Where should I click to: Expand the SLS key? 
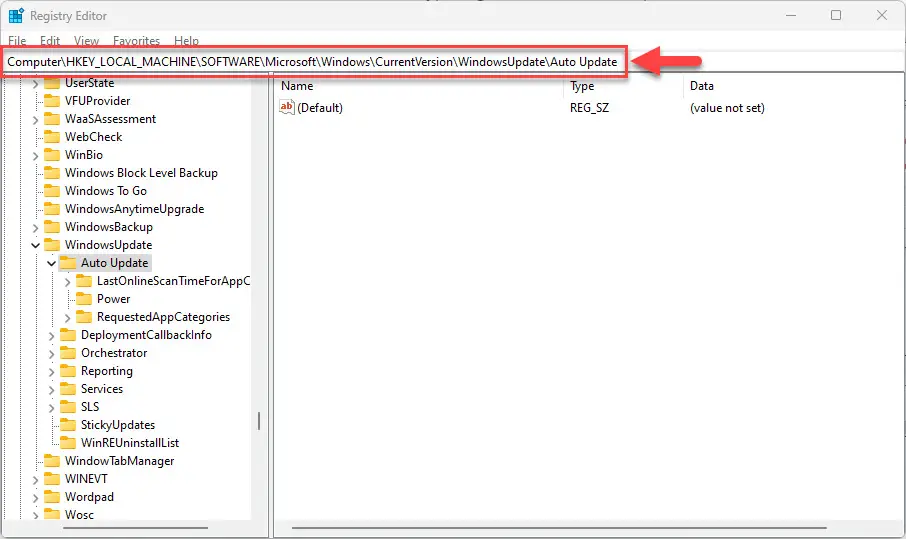pyautogui.click(x=51, y=408)
